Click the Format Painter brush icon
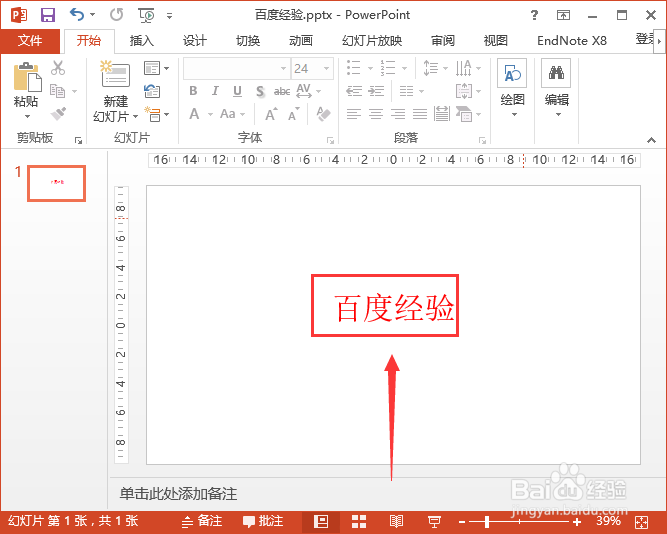Screen dimensions: 667x534 tap(58, 113)
